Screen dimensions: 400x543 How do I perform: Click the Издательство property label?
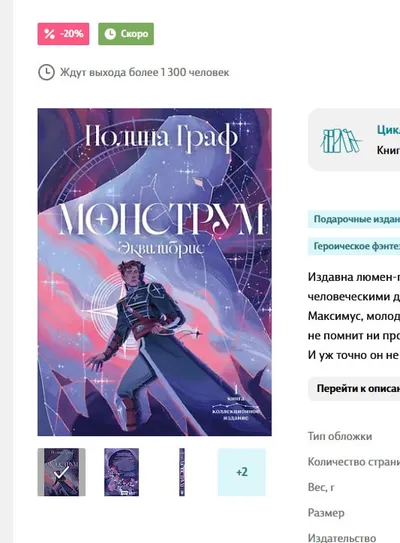(342, 538)
